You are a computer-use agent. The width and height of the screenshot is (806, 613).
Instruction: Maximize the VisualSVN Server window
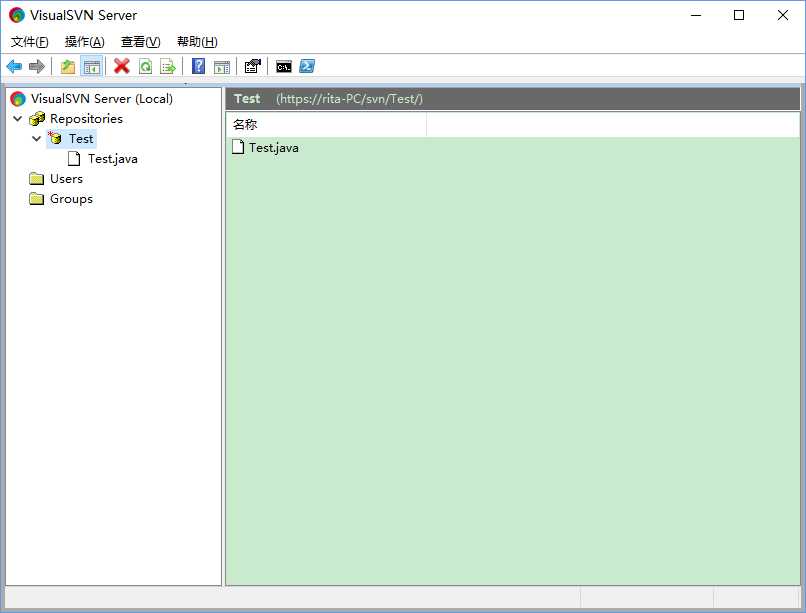[739, 15]
